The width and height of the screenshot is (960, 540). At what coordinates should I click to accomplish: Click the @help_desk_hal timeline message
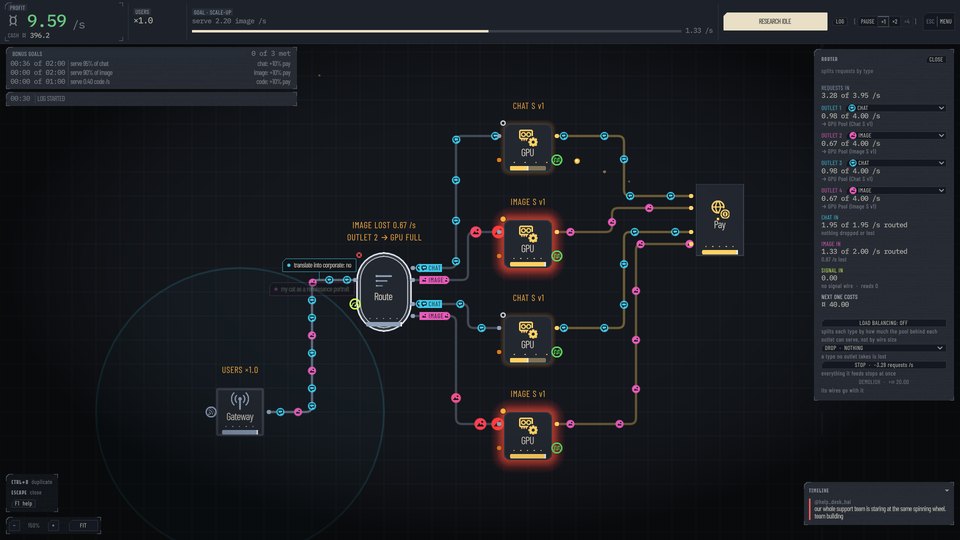(879, 509)
